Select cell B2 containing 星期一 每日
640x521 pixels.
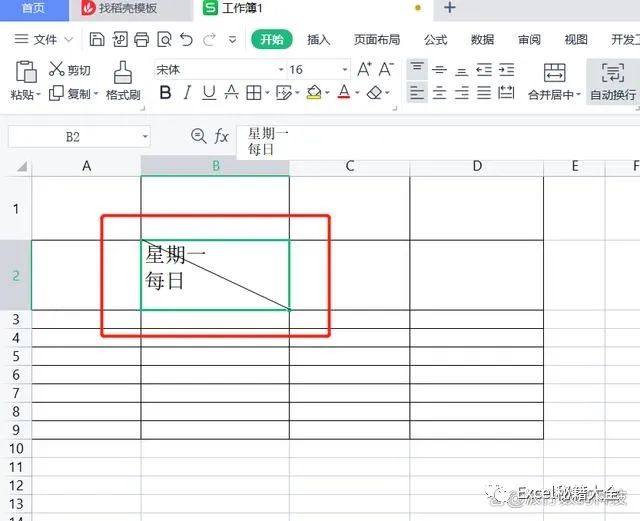coord(215,275)
